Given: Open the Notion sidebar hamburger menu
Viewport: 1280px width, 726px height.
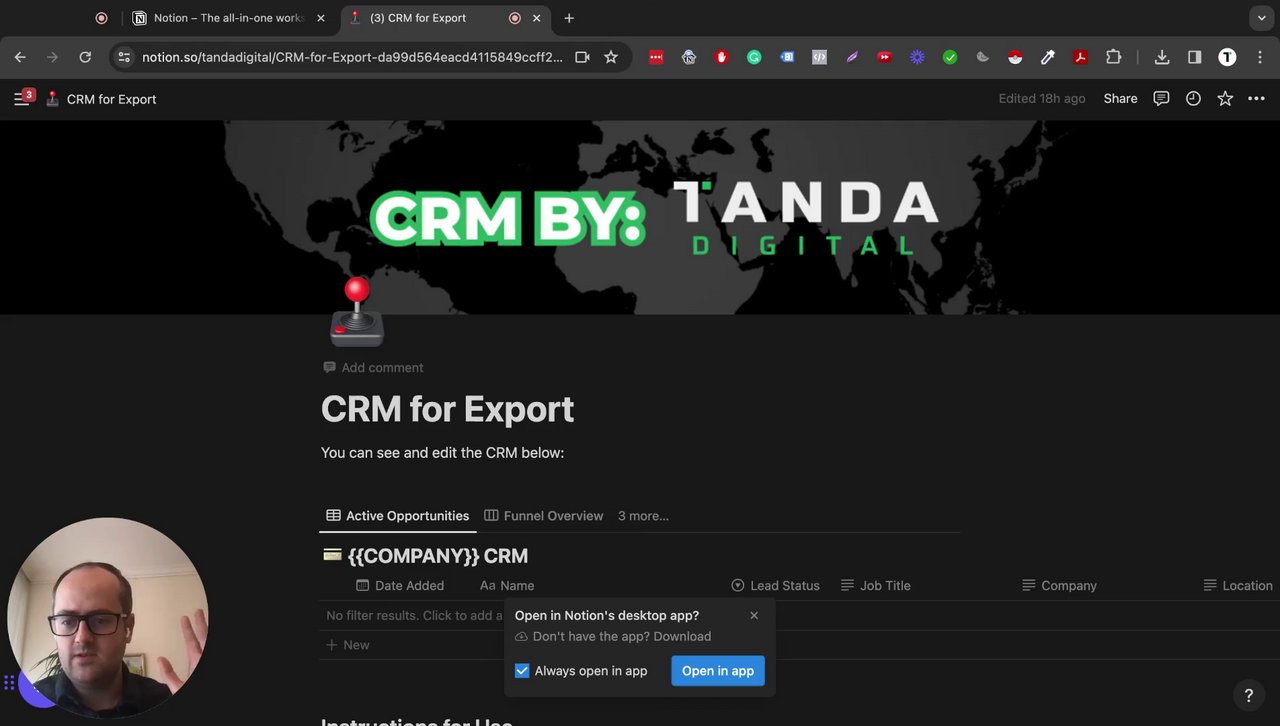Looking at the screenshot, I should [x=21, y=98].
